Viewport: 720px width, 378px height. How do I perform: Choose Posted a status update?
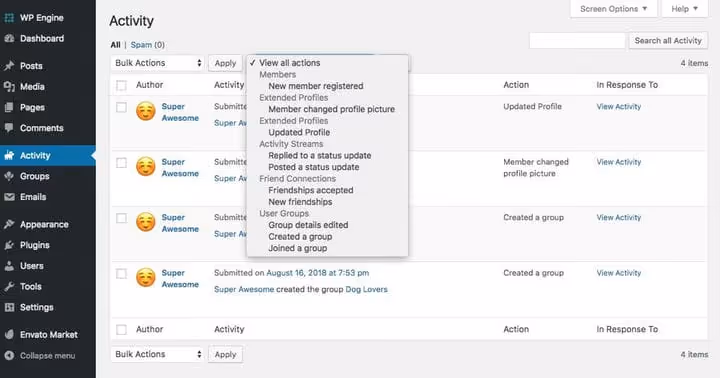(314, 167)
